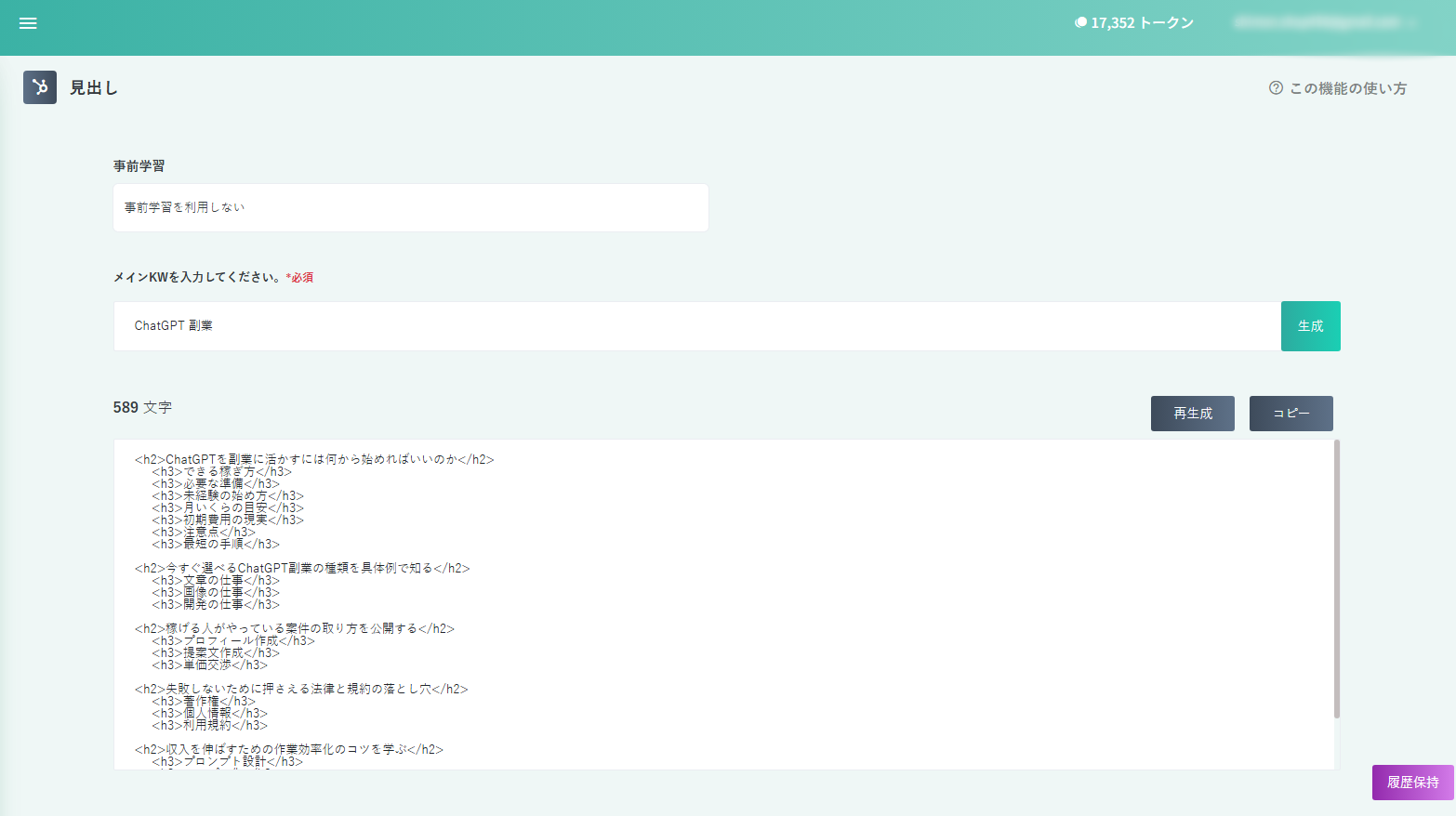Click the 履歴保持 button
The height and width of the screenshot is (816, 1456).
click(1413, 783)
